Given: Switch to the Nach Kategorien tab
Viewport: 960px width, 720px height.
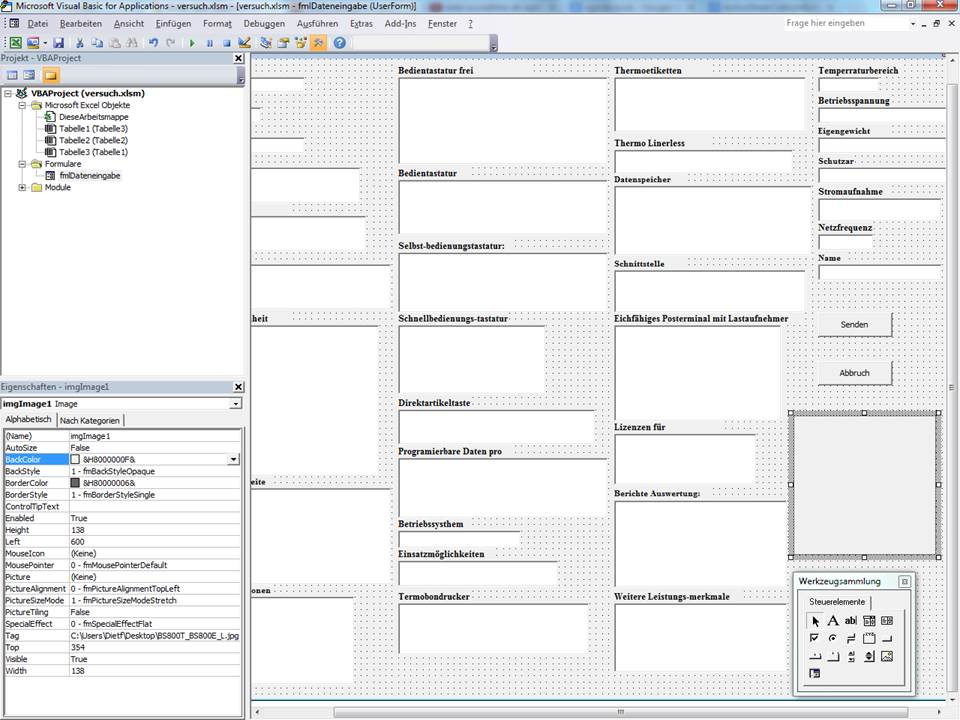Looking at the screenshot, I should pos(90,420).
